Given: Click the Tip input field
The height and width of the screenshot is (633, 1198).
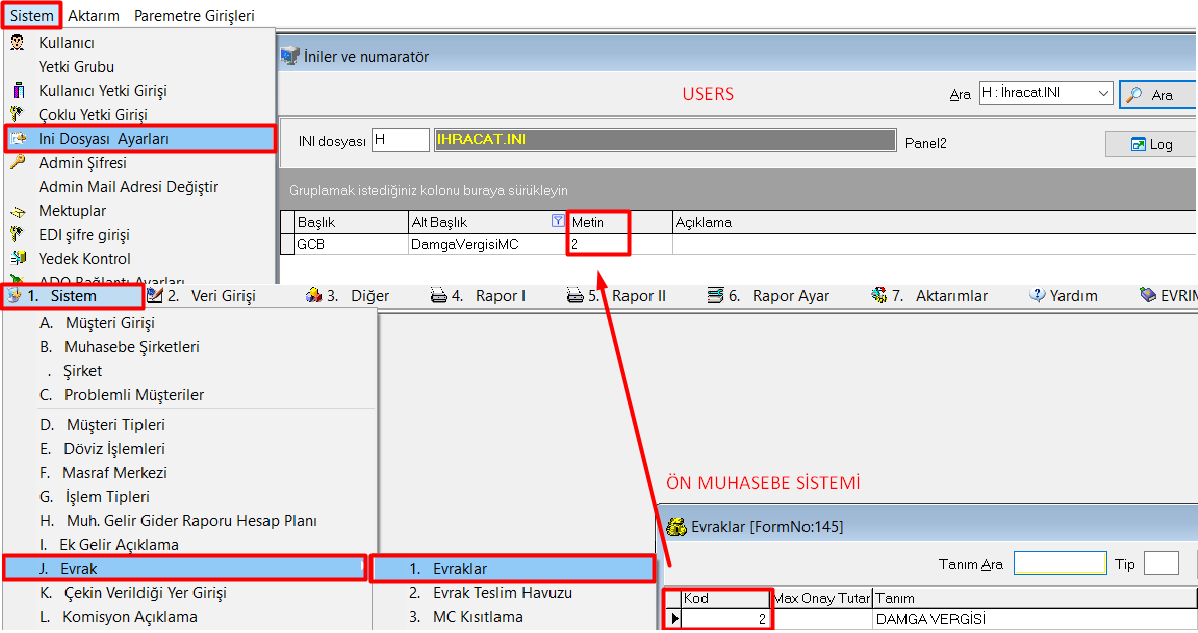Looking at the screenshot, I should [x=1161, y=564].
